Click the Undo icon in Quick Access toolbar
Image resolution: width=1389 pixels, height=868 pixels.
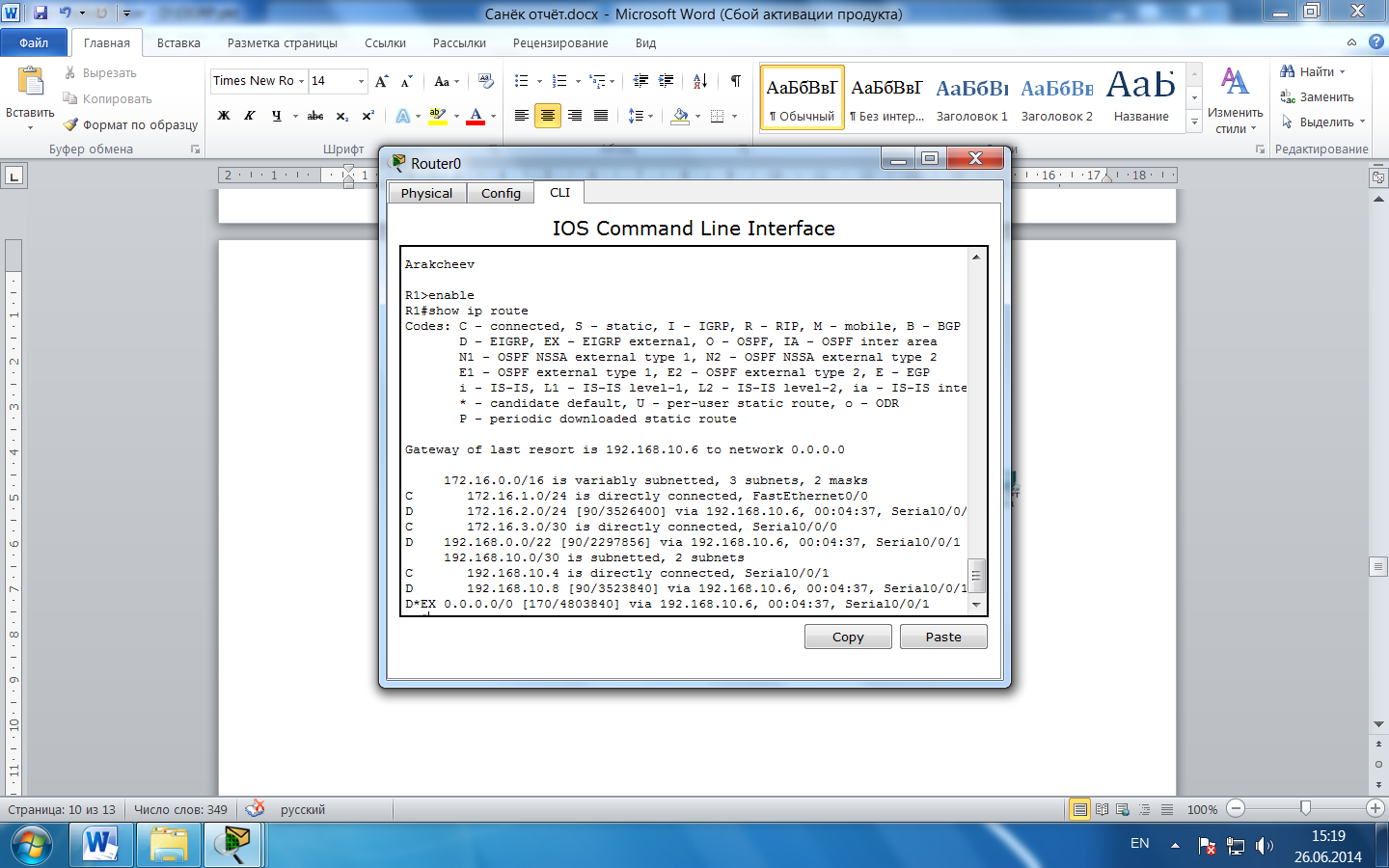coord(65,14)
